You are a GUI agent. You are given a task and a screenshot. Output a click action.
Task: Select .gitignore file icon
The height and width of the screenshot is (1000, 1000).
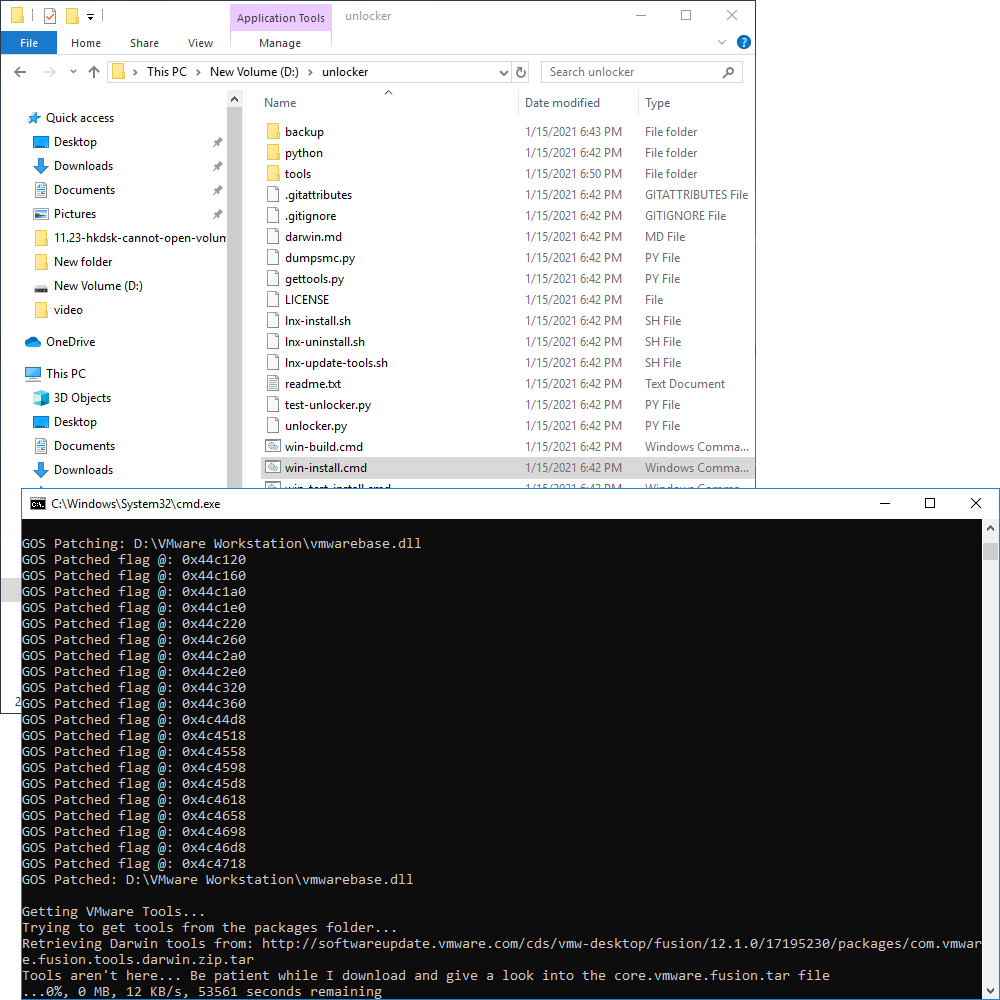pyautogui.click(x=273, y=216)
